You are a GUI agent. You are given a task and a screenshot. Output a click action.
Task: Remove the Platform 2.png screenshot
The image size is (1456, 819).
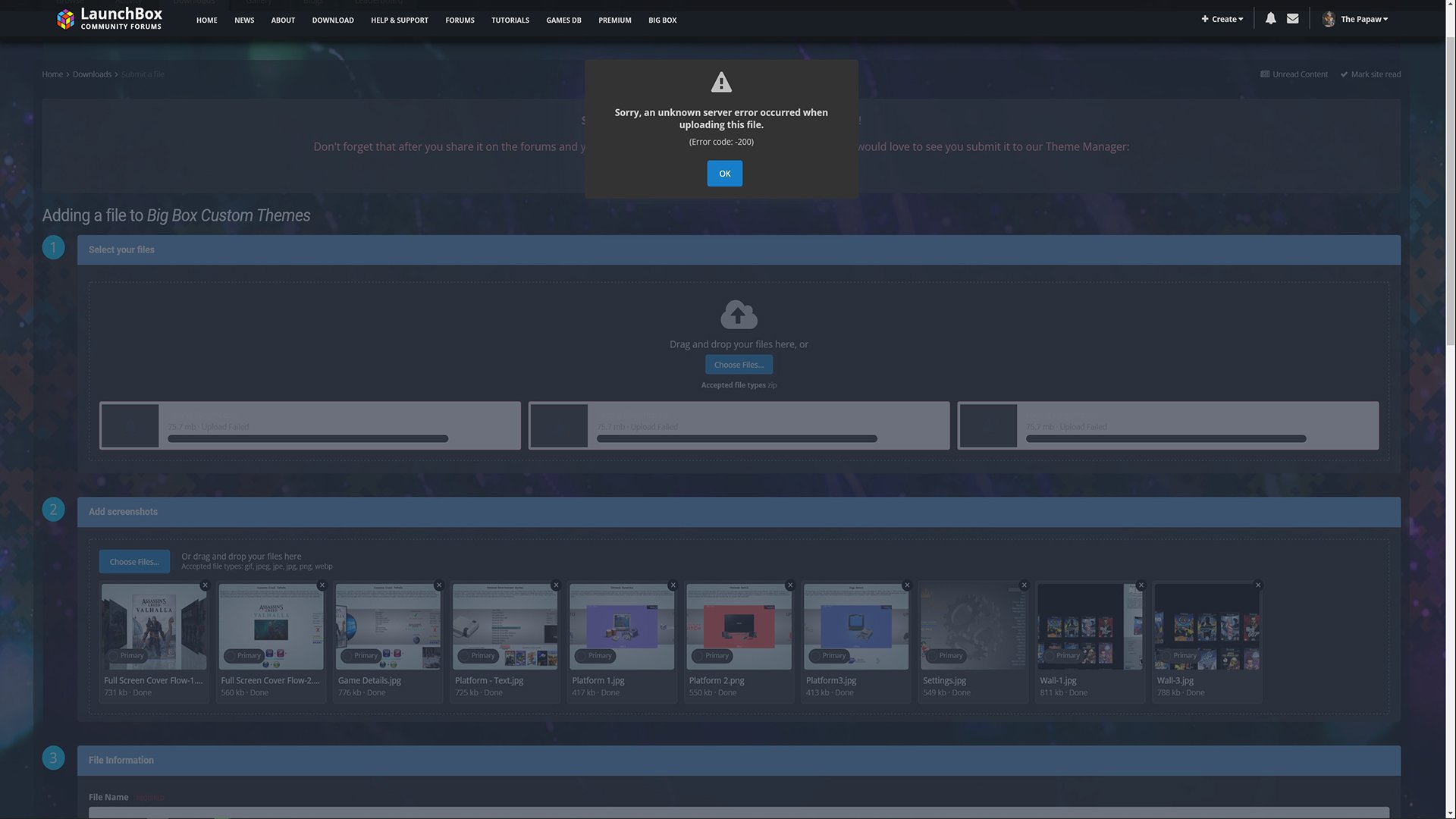[x=789, y=585]
